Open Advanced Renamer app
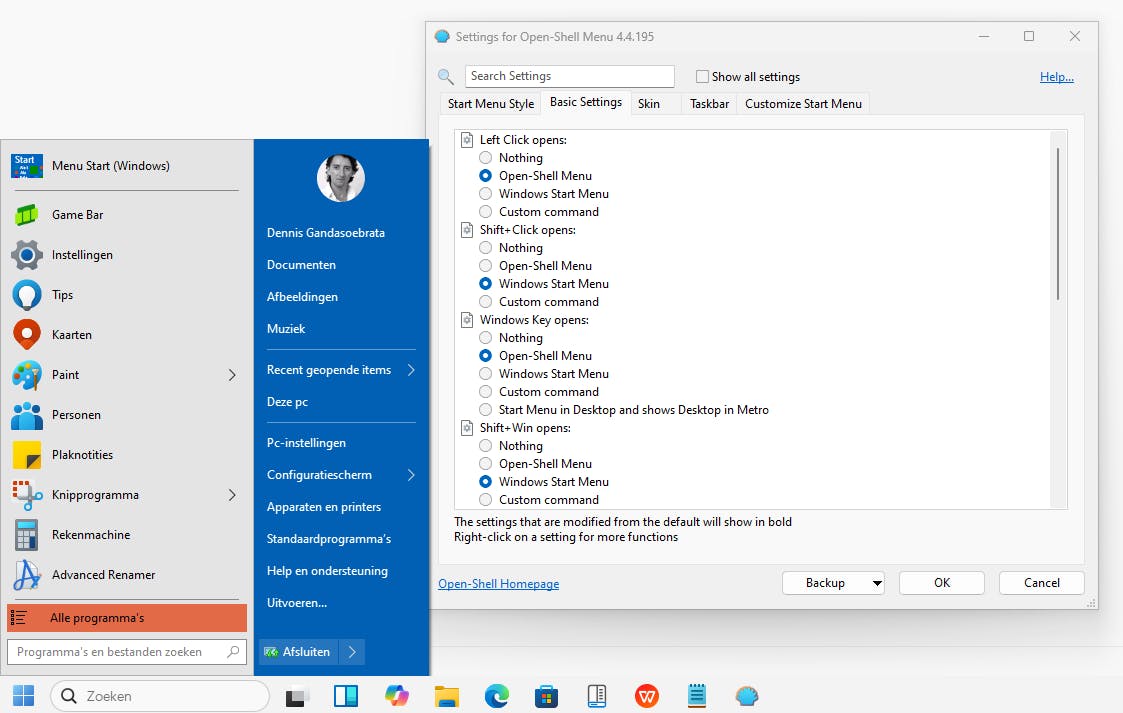This screenshot has width=1123, height=713. [26, 575]
